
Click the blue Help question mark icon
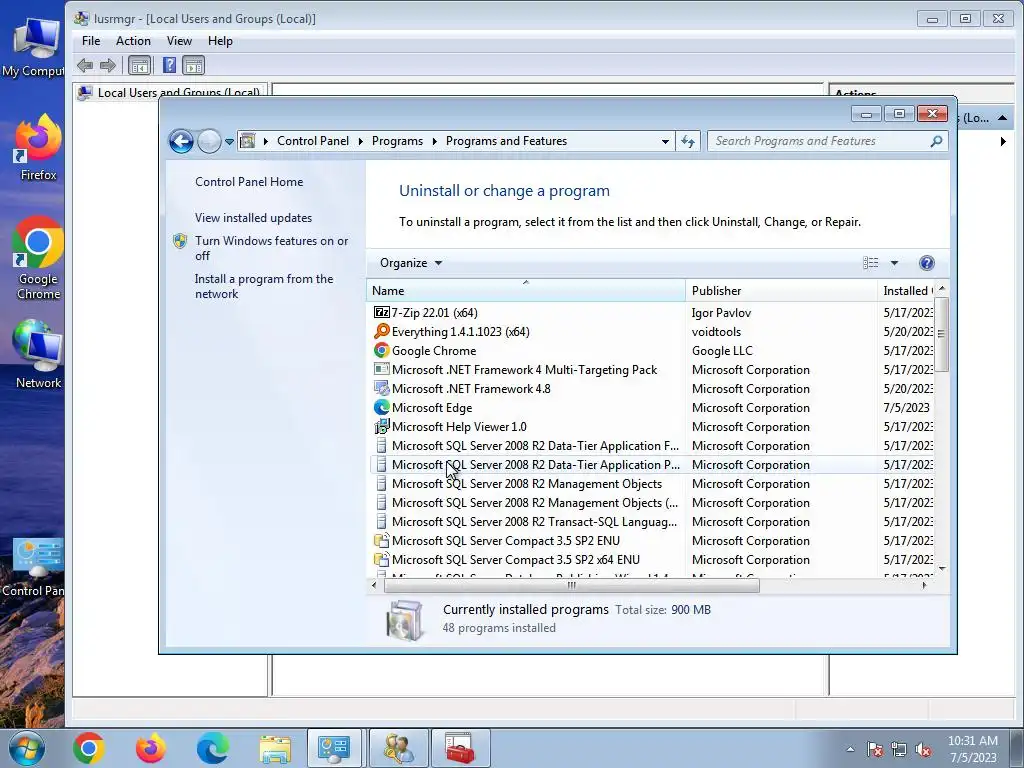click(926, 263)
